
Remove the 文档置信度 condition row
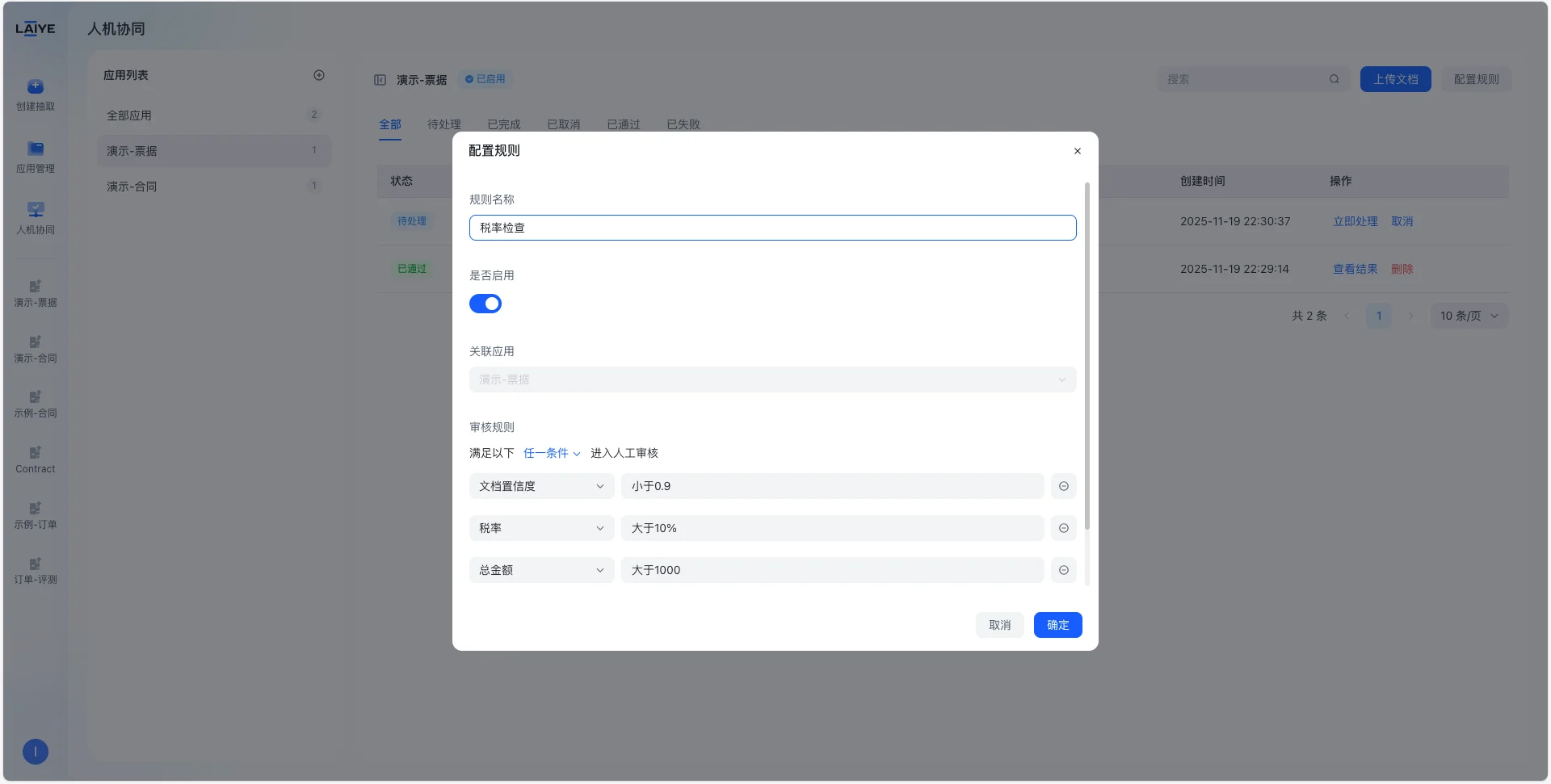coord(1064,486)
